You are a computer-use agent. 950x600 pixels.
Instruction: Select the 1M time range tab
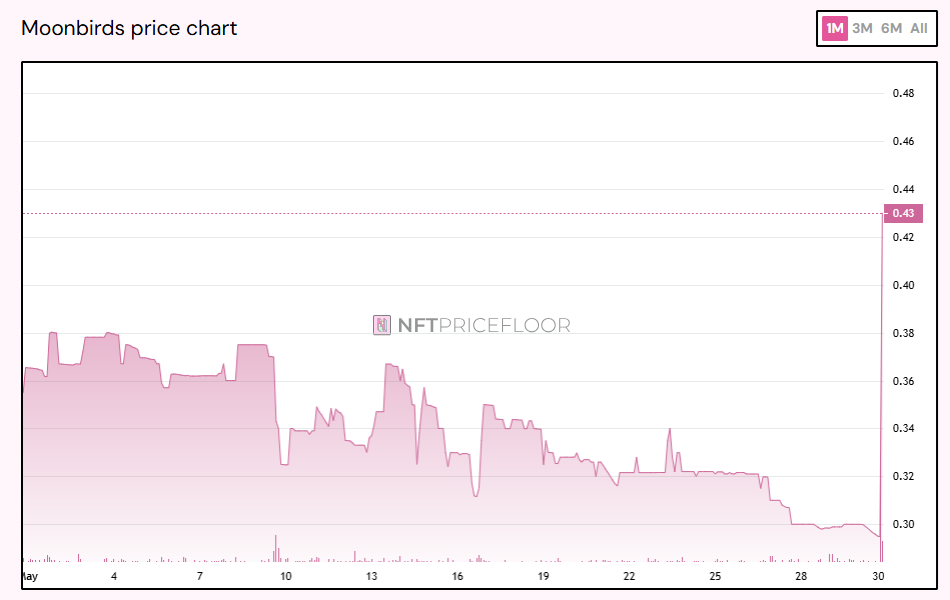tap(833, 28)
